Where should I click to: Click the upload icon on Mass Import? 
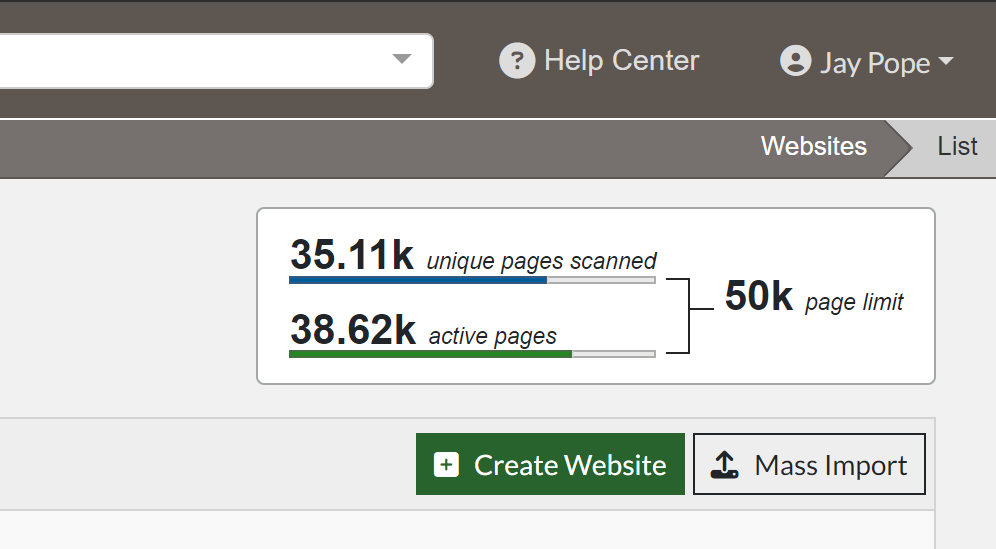[724, 464]
